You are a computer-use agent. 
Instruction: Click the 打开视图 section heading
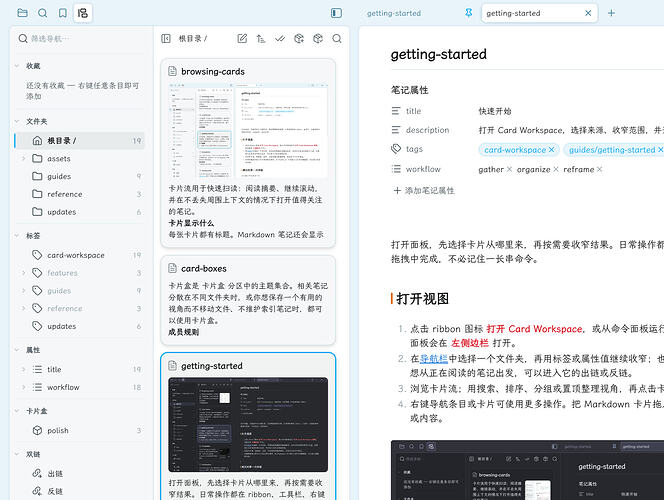[423, 298]
